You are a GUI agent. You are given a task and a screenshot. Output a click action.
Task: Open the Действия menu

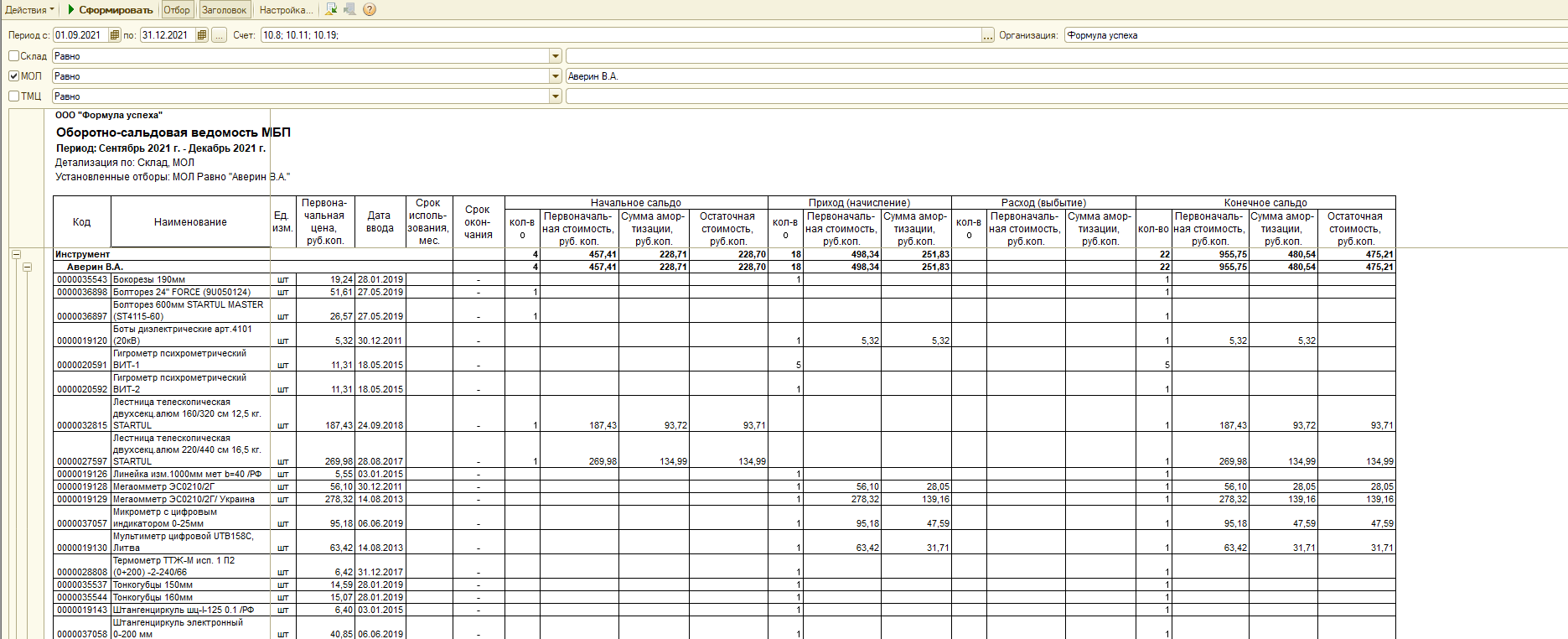29,10
